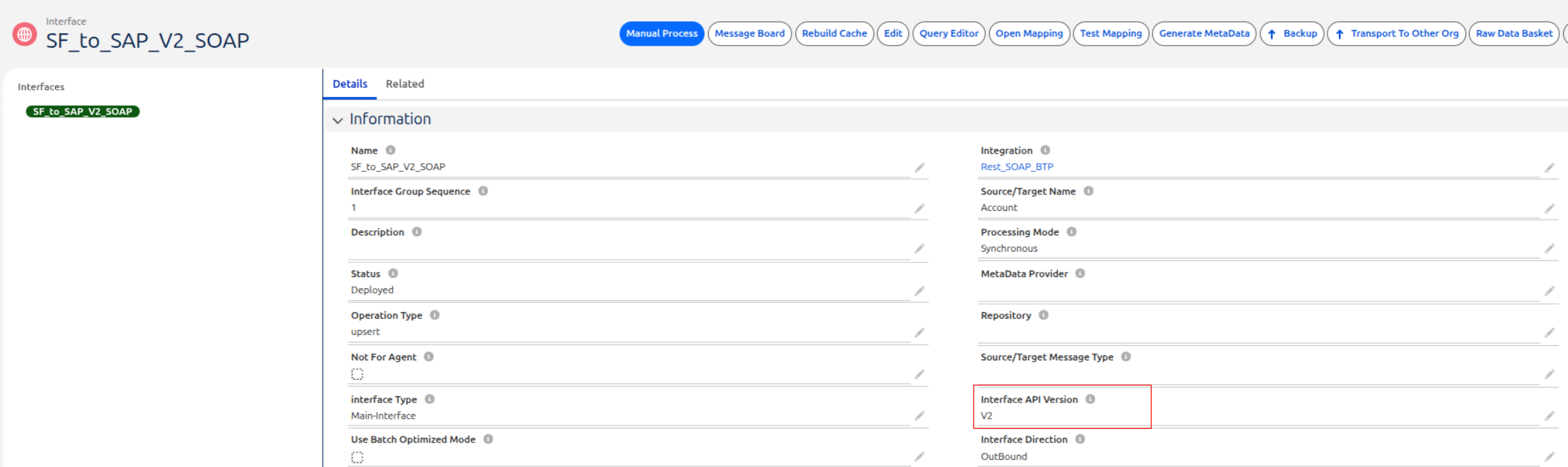Screen dimensions: 1568x467
Task: Click the Operation Type info icon
Action: click(435, 315)
